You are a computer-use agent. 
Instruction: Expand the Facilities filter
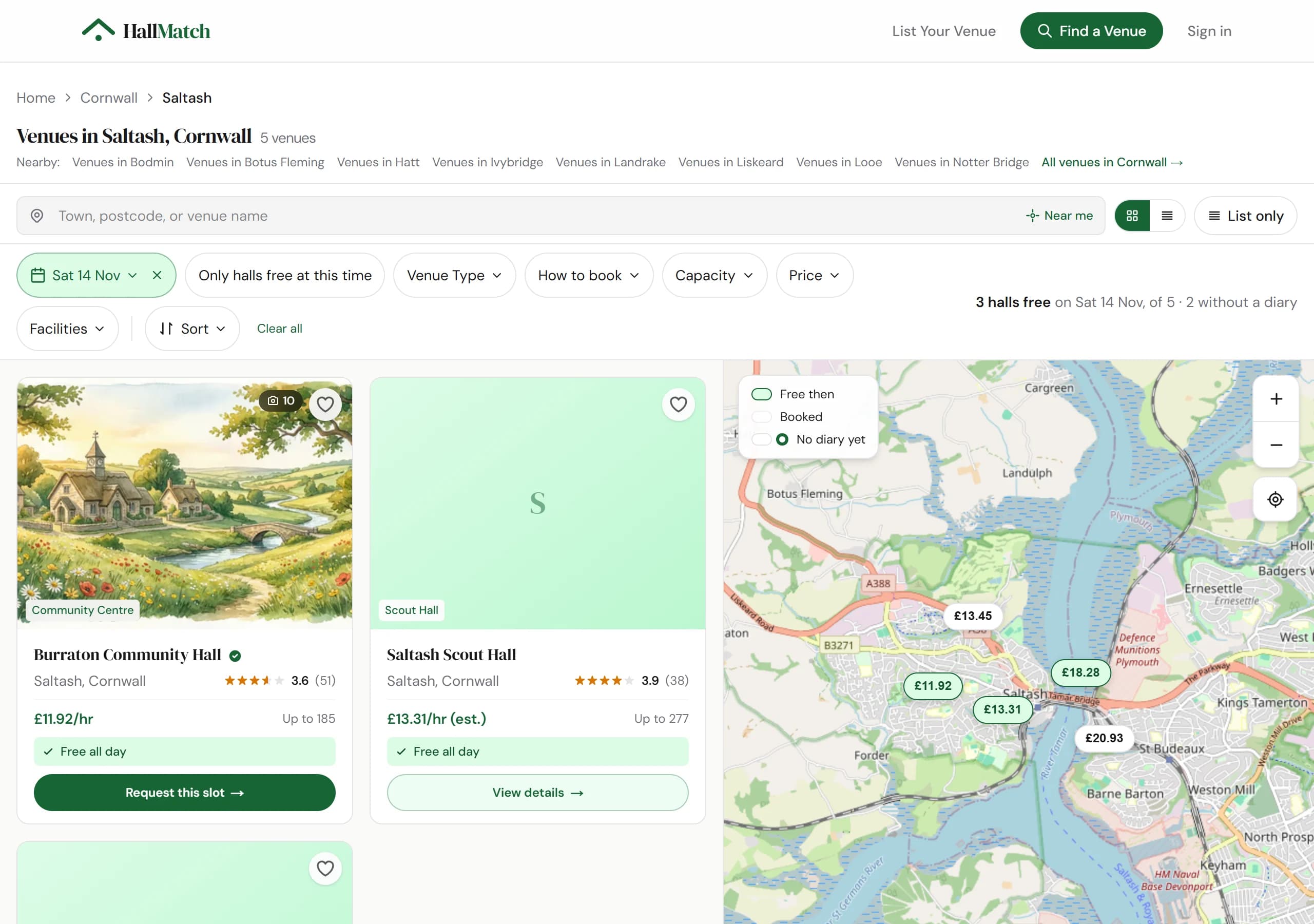click(68, 329)
